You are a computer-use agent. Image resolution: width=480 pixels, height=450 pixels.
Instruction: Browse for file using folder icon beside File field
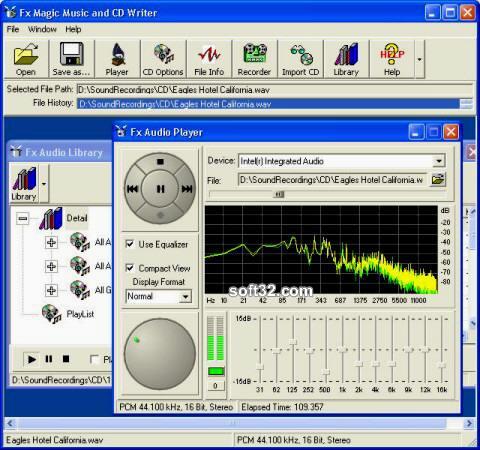(438, 180)
